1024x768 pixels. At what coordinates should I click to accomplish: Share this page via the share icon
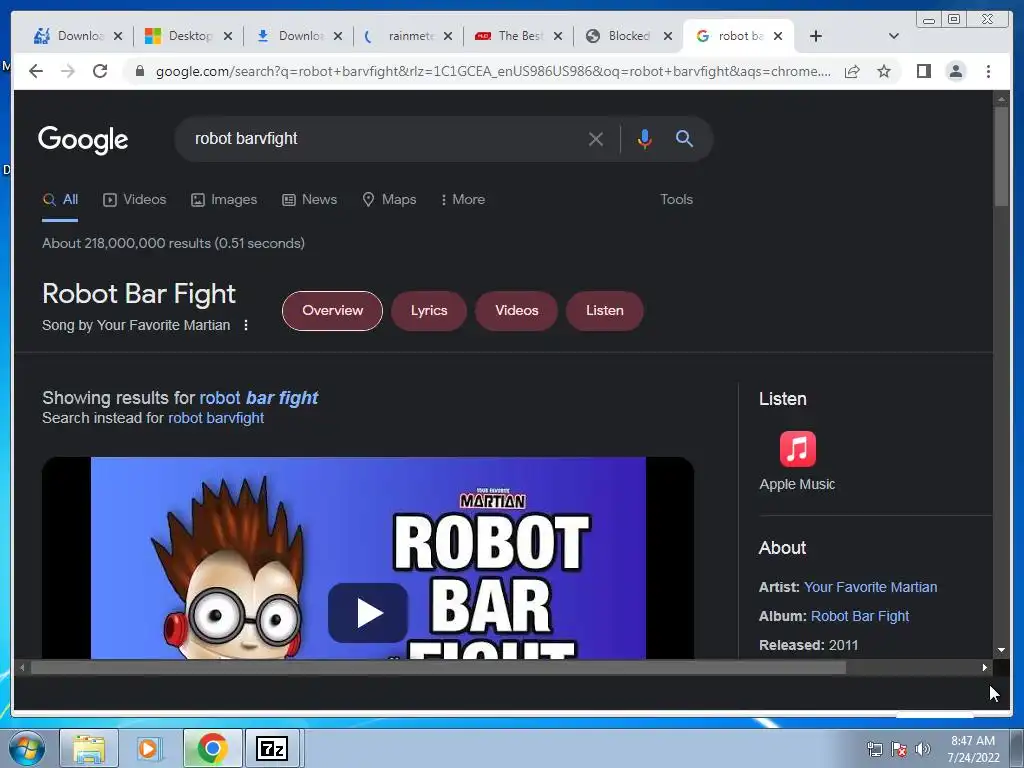(852, 71)
